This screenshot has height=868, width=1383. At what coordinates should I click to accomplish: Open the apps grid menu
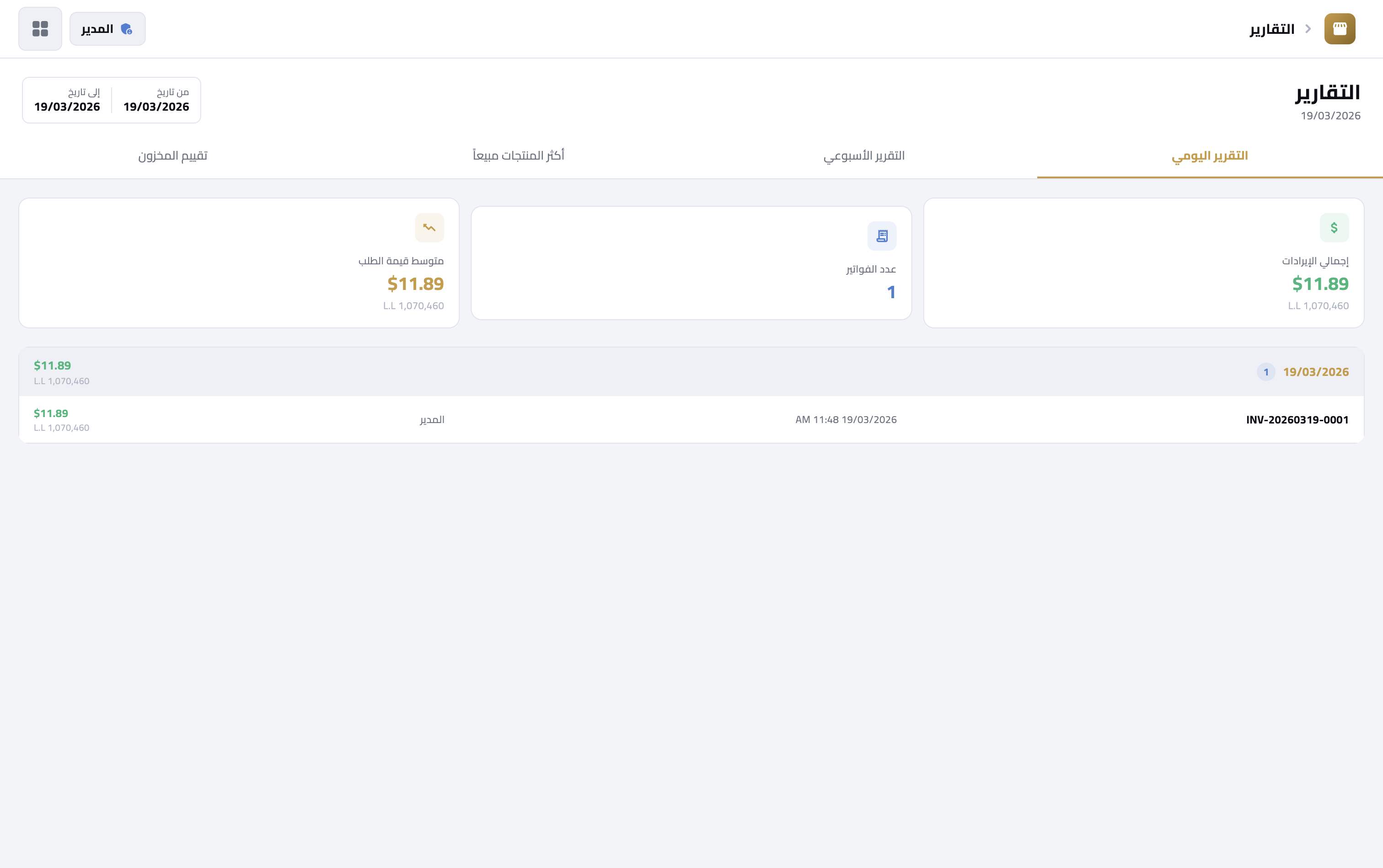point(40,28)
